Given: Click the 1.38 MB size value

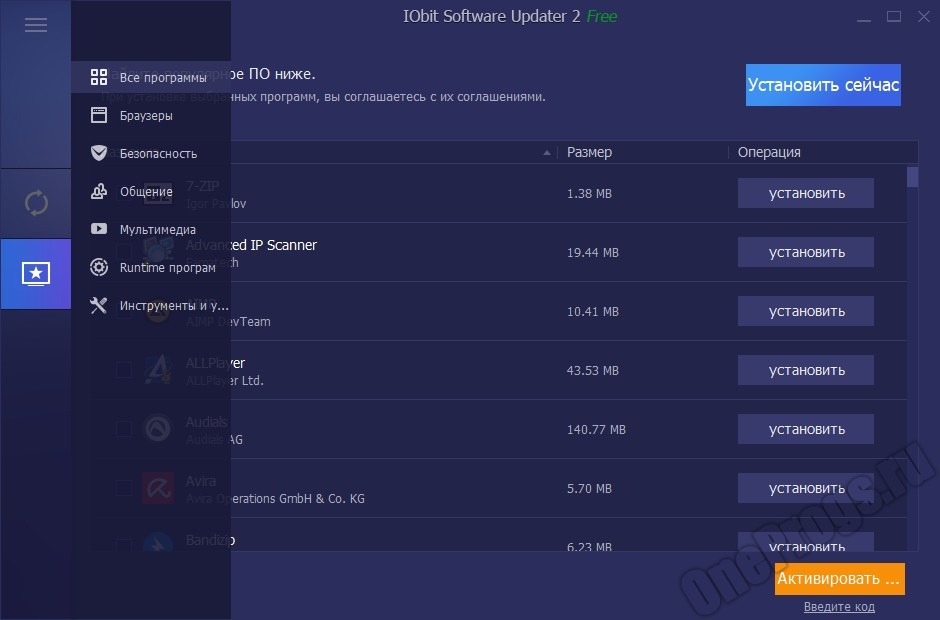Looking at the screenshot, I should pos(589,194).
